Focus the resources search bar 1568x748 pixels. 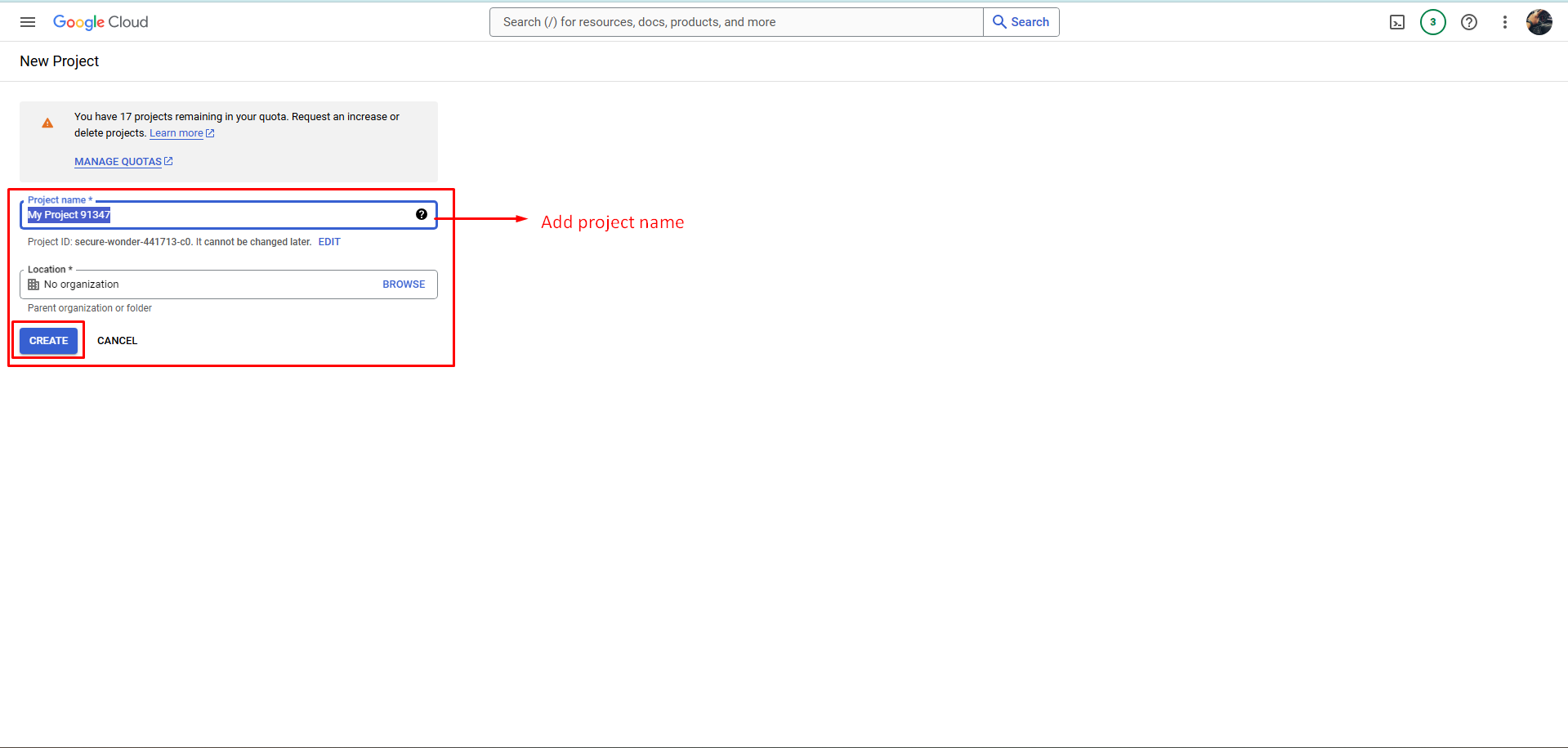pos(735,22)
